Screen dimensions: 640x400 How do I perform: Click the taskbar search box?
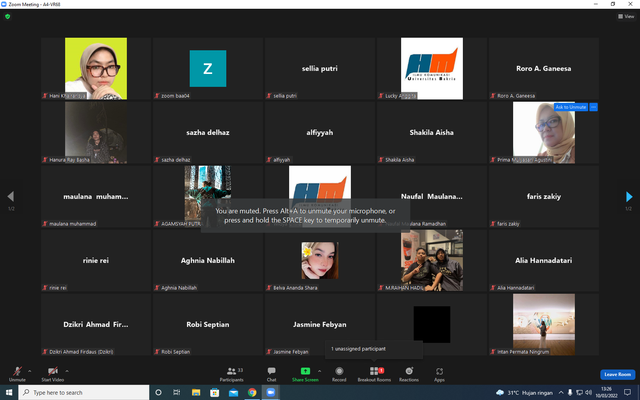[x=84, y=392]
